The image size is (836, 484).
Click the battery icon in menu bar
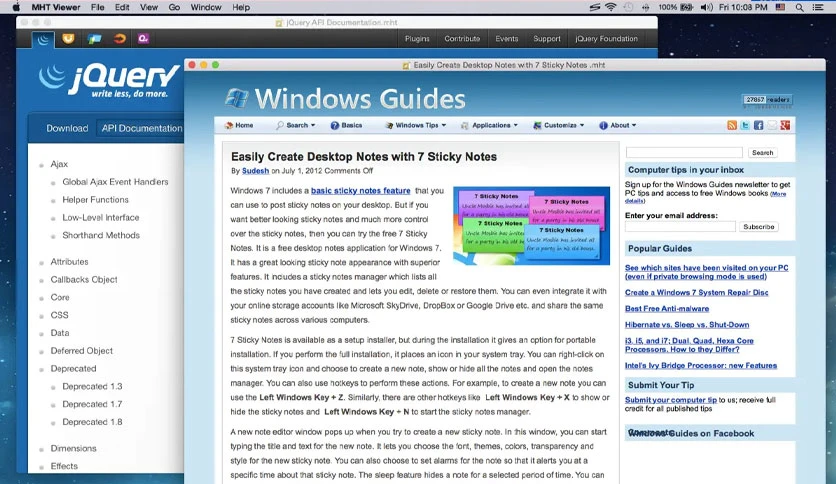tap(687, 7)
